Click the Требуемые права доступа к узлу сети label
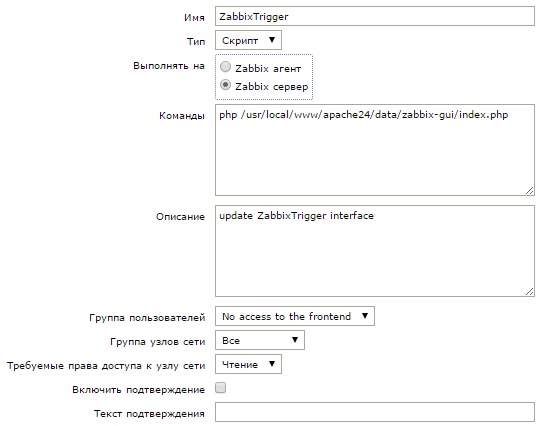 tap(106, 366)
